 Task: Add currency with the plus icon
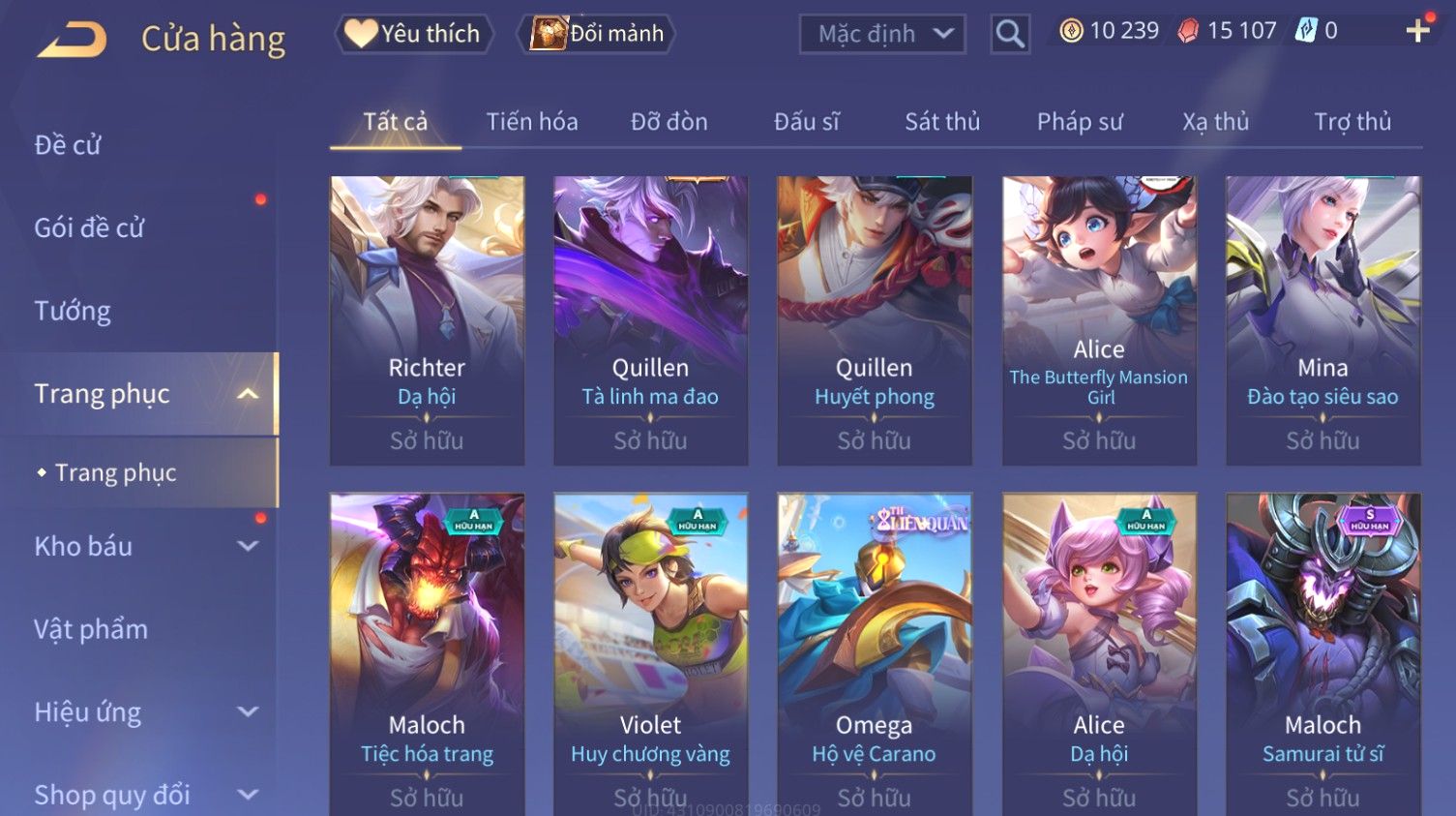click(1417, 31)
